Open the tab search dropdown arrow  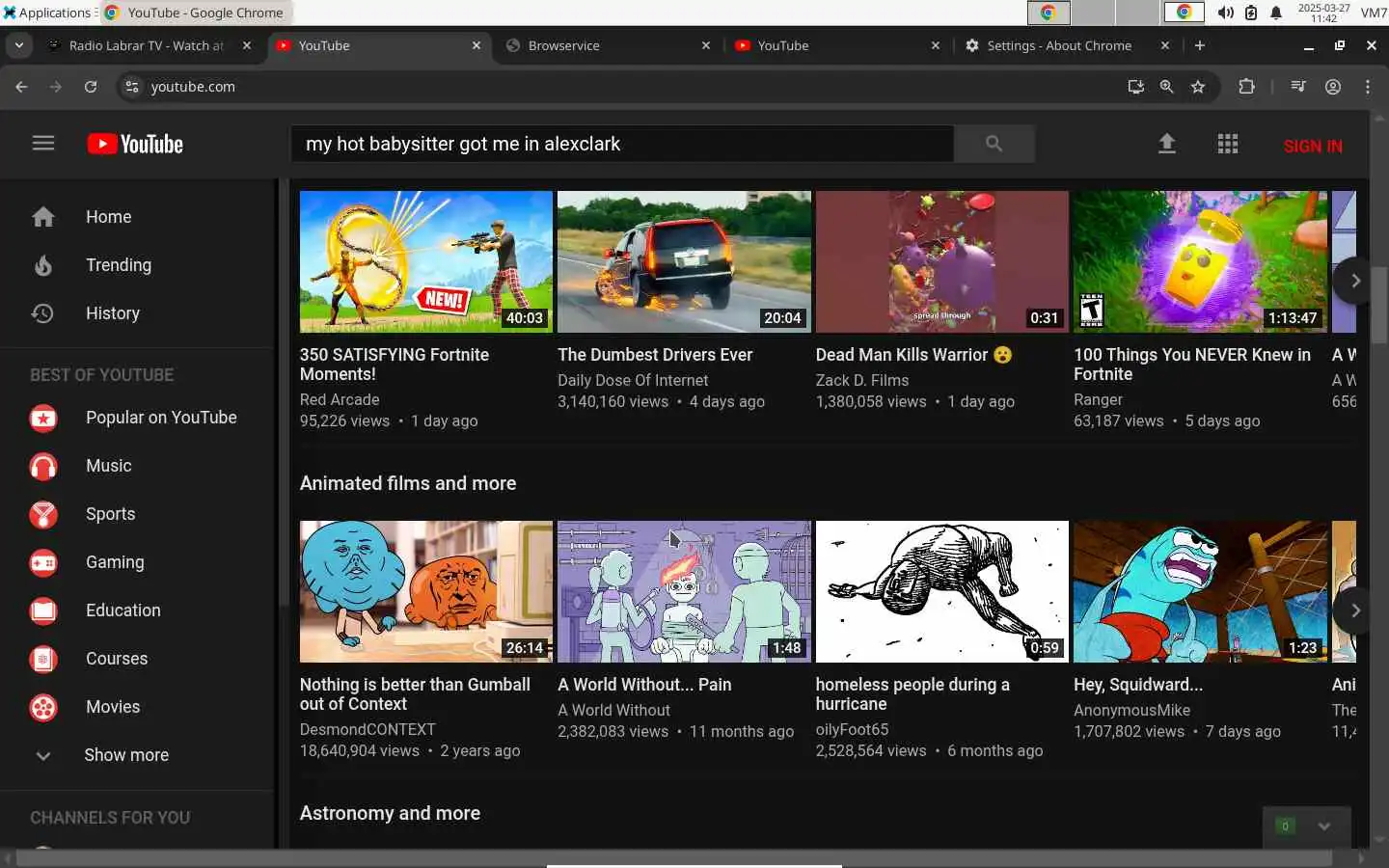tap(19, 45)
